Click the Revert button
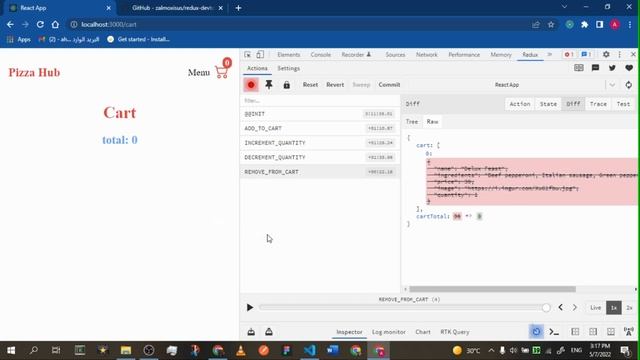640x360 pixels. point(335,85)
